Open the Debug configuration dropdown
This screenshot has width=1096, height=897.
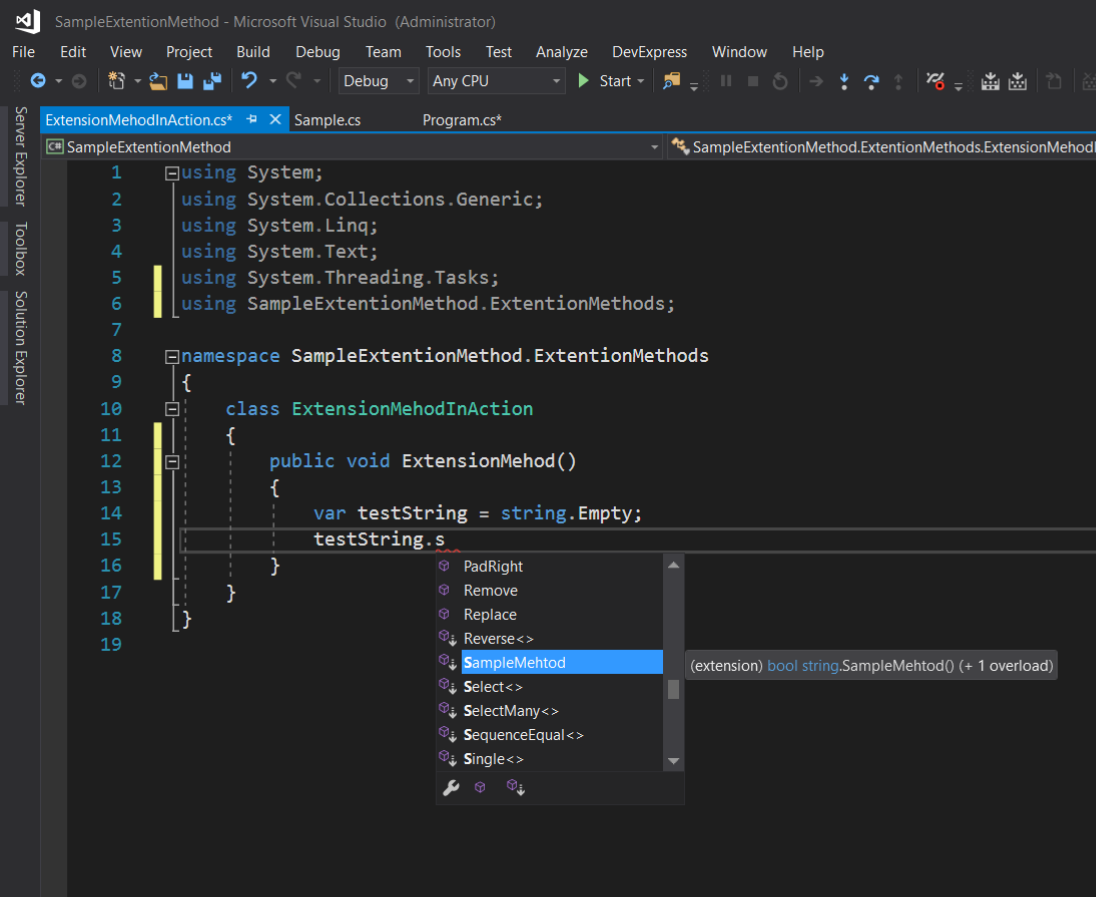[409, 80]
